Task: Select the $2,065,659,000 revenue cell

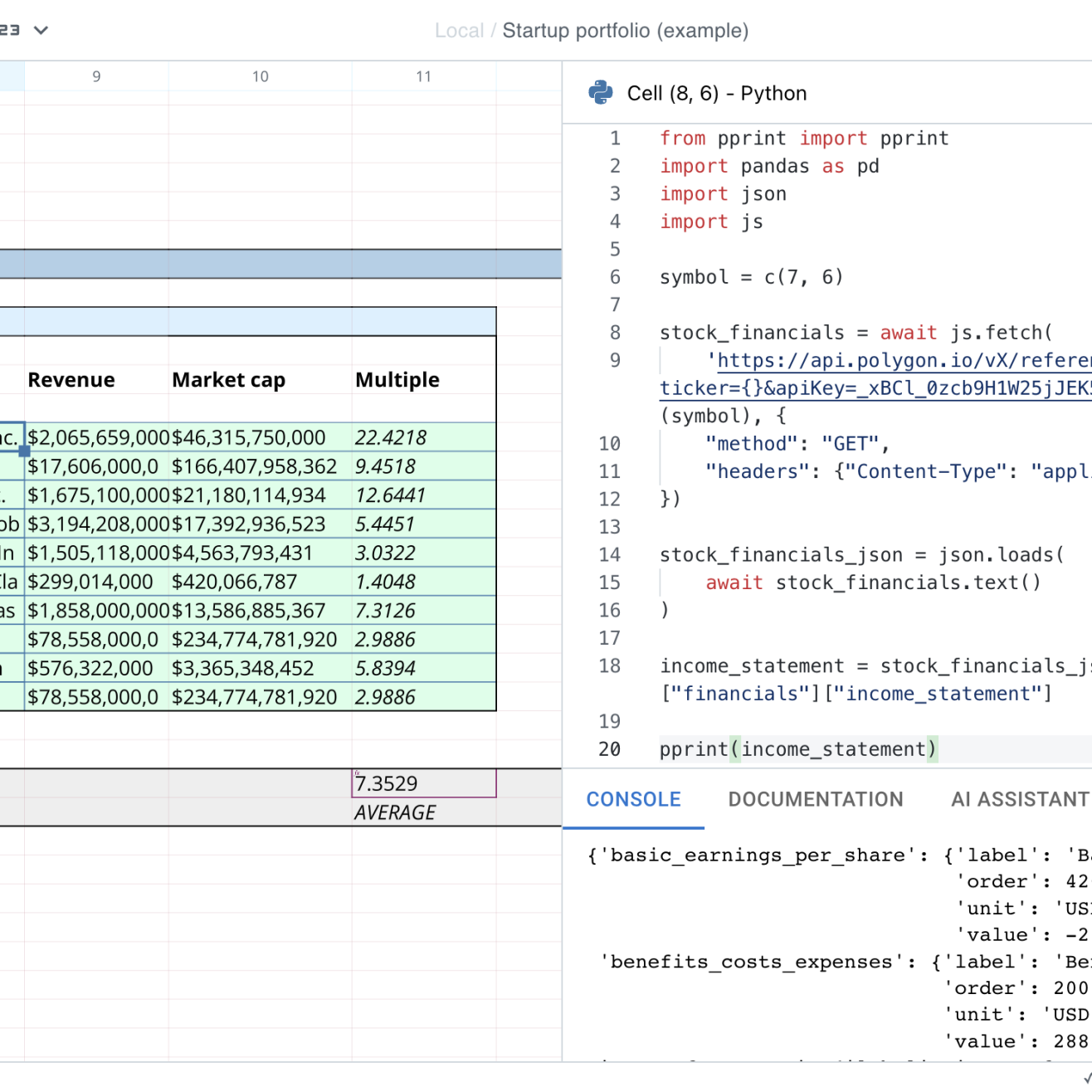Action: click(97, 437)
